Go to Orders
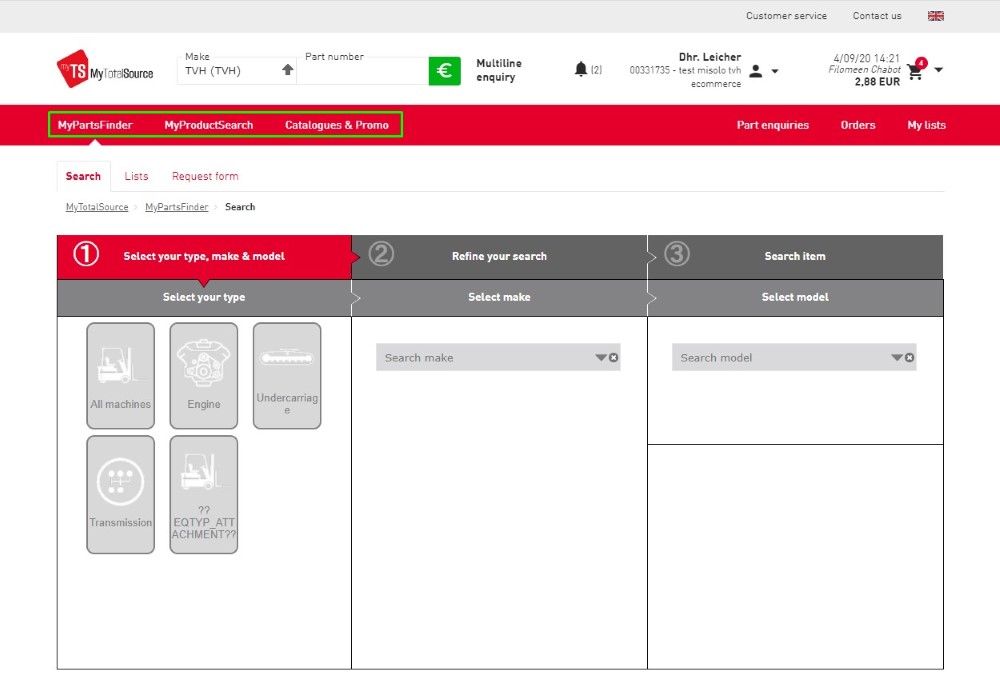The height and width of the screenshot is (680, 1000). [x=858, y=125]
